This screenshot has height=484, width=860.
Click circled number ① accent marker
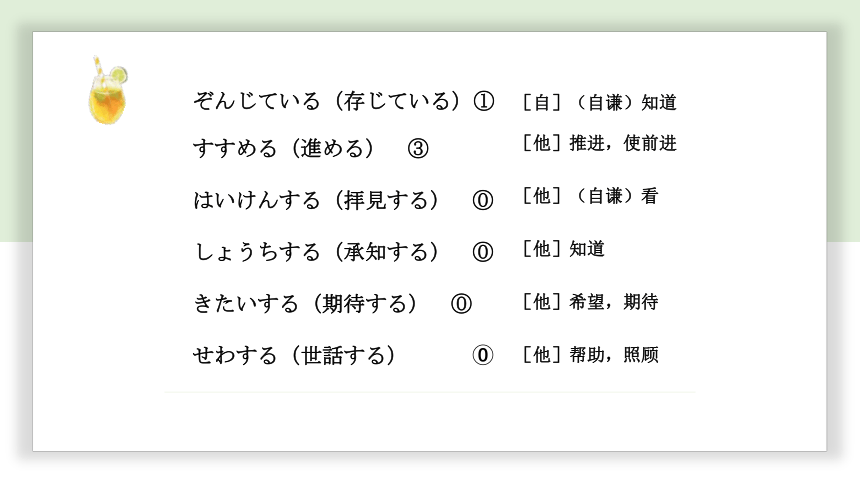(483, 102)
